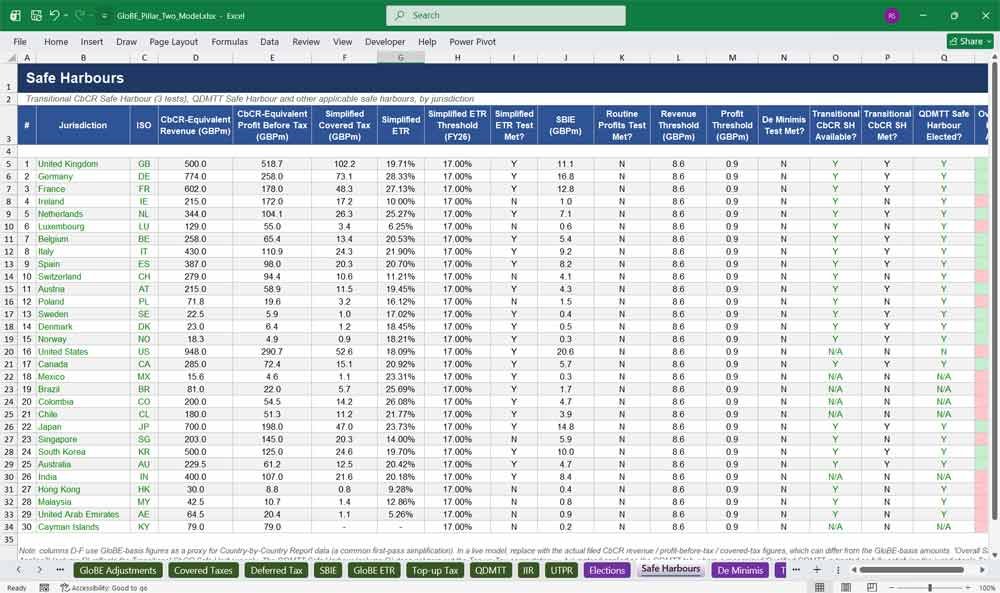Click the hidden sheets ellipsis left of GloBE Adjustments
The width and height of the screenshot is (1000, 593).
click(x=60, y=569)
